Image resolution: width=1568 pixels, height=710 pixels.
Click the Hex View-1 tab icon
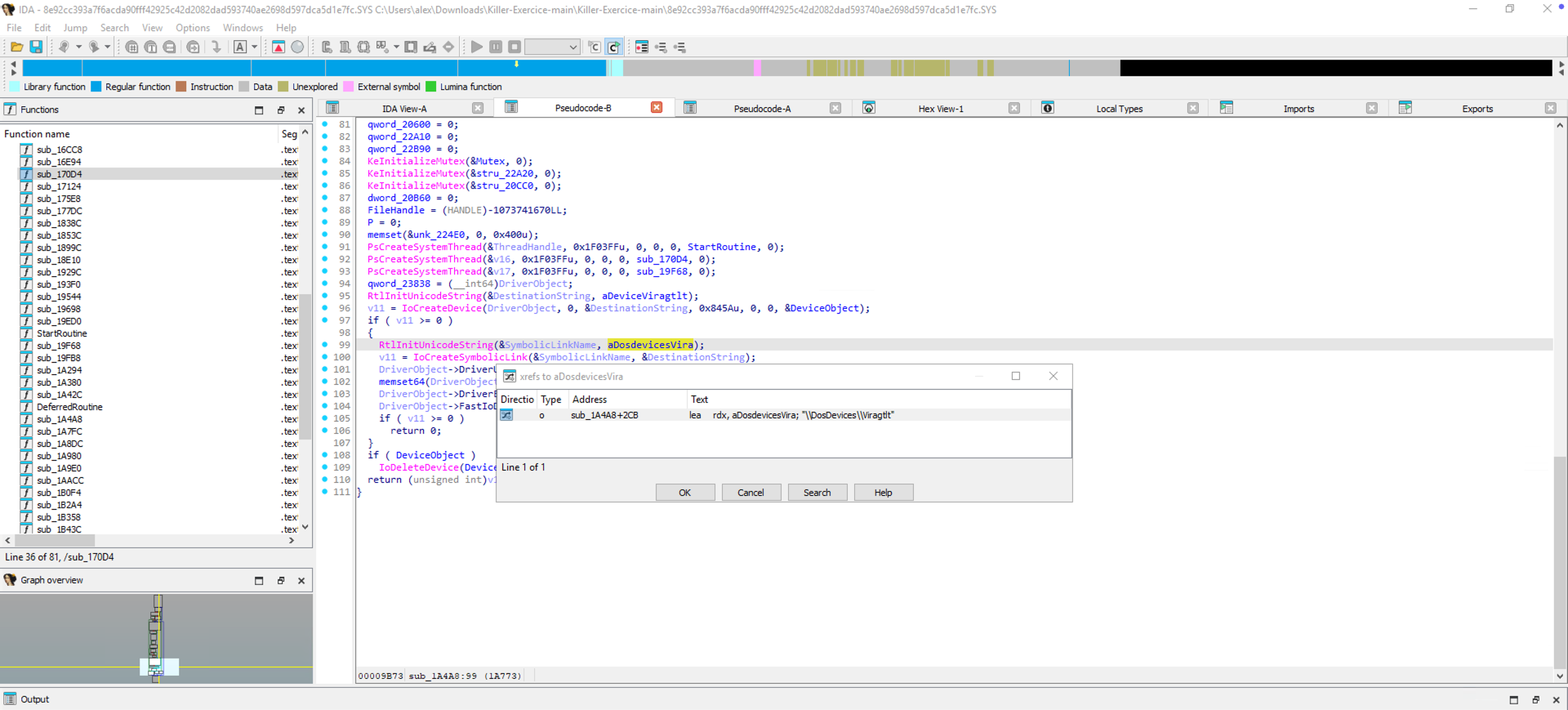tap(869, 108)
